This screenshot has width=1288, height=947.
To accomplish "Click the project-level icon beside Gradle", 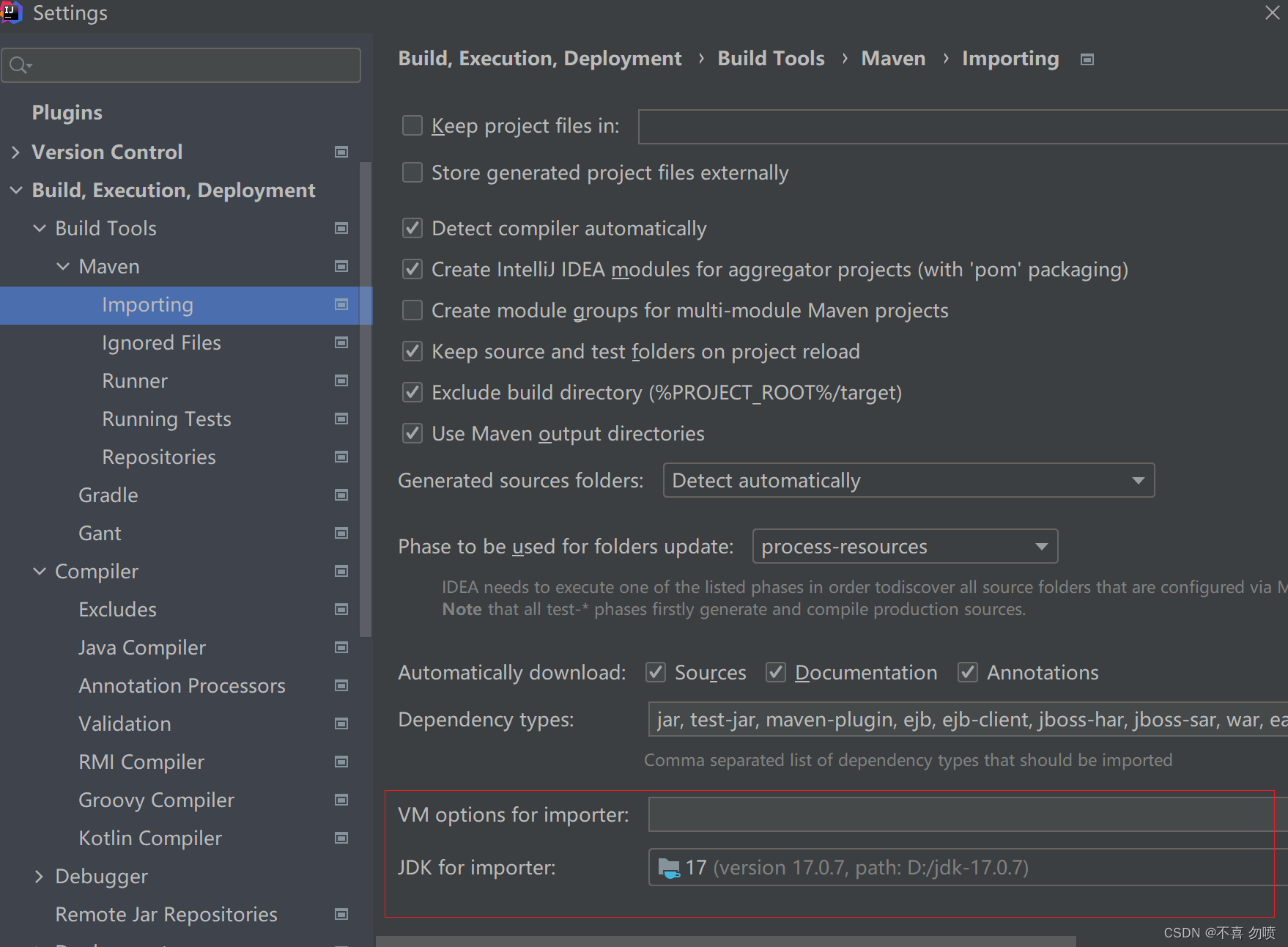I will pyautogui.click(x=341, y=495).
